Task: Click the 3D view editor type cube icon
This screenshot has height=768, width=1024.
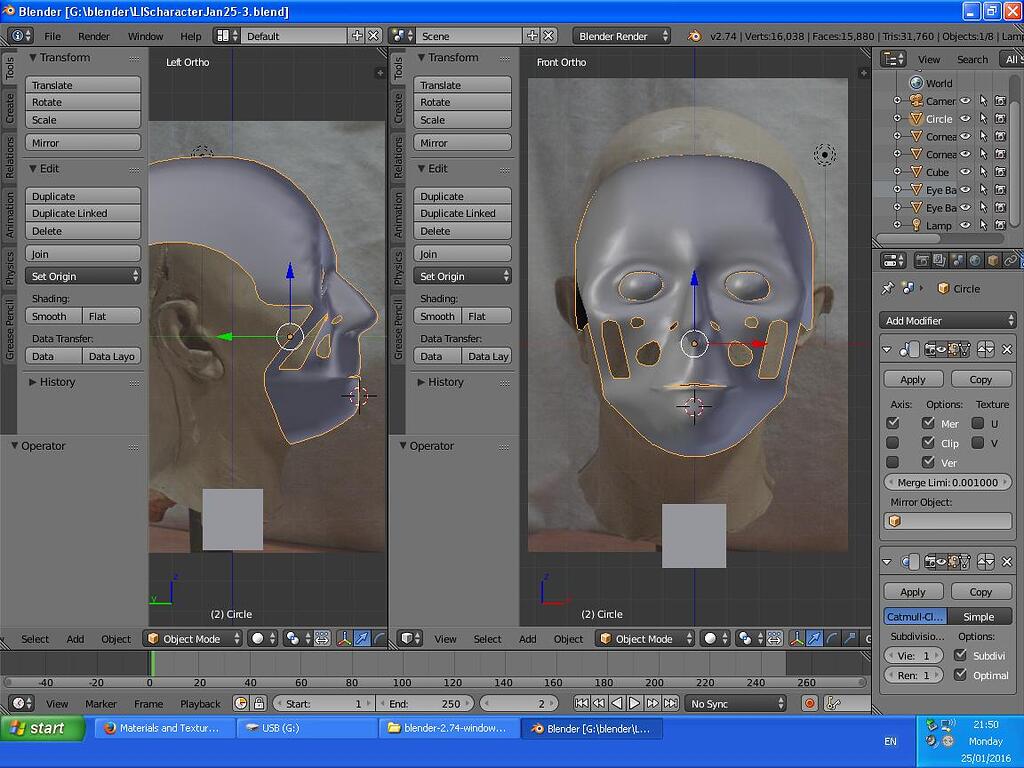Action: [409, 639]
